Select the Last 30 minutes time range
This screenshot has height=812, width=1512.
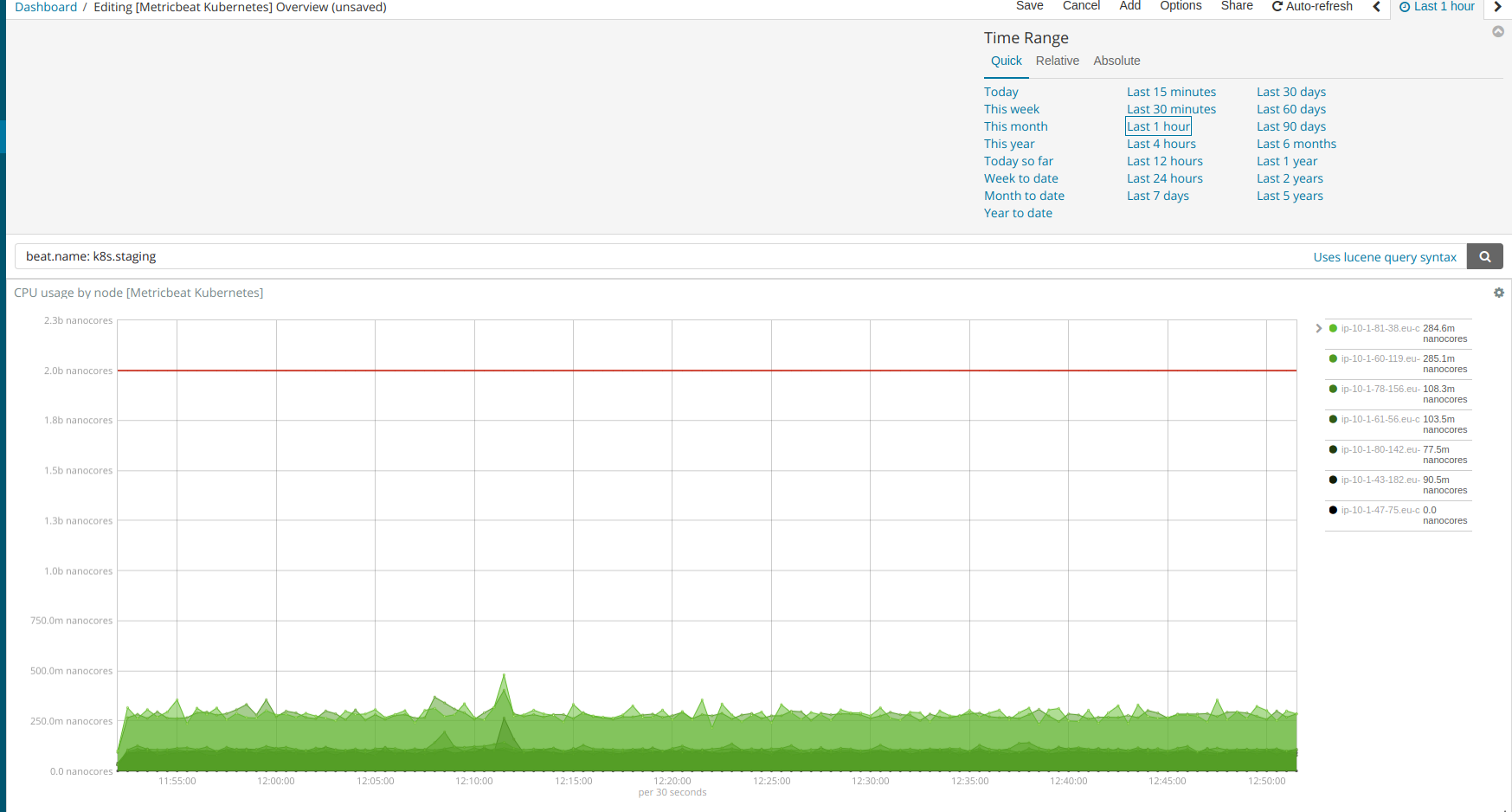point(1171,109)
